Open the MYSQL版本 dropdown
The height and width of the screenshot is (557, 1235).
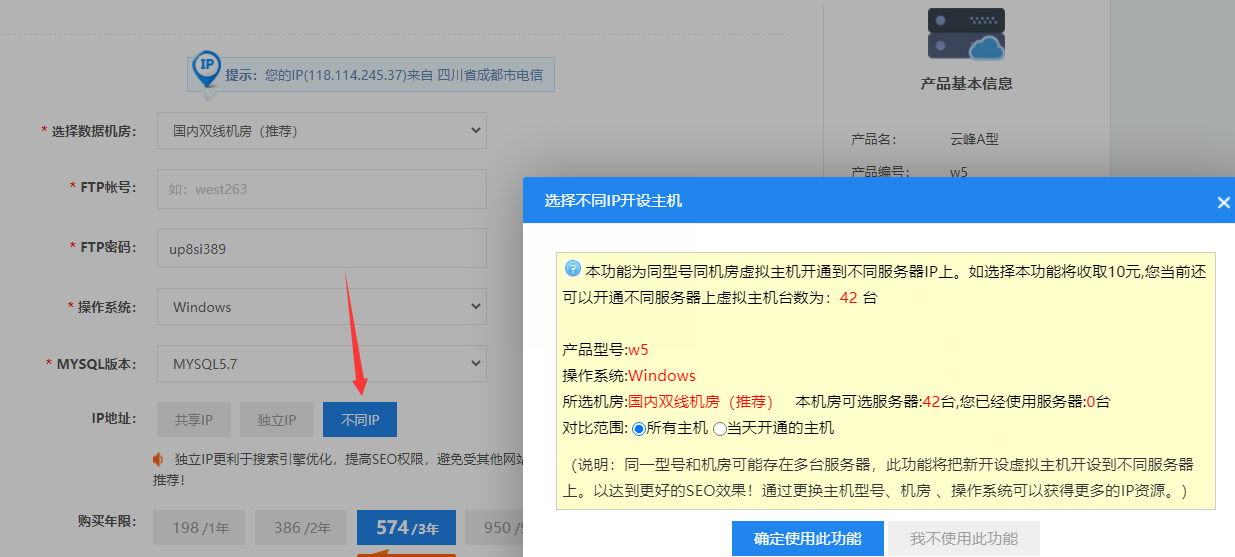(321, 364)
